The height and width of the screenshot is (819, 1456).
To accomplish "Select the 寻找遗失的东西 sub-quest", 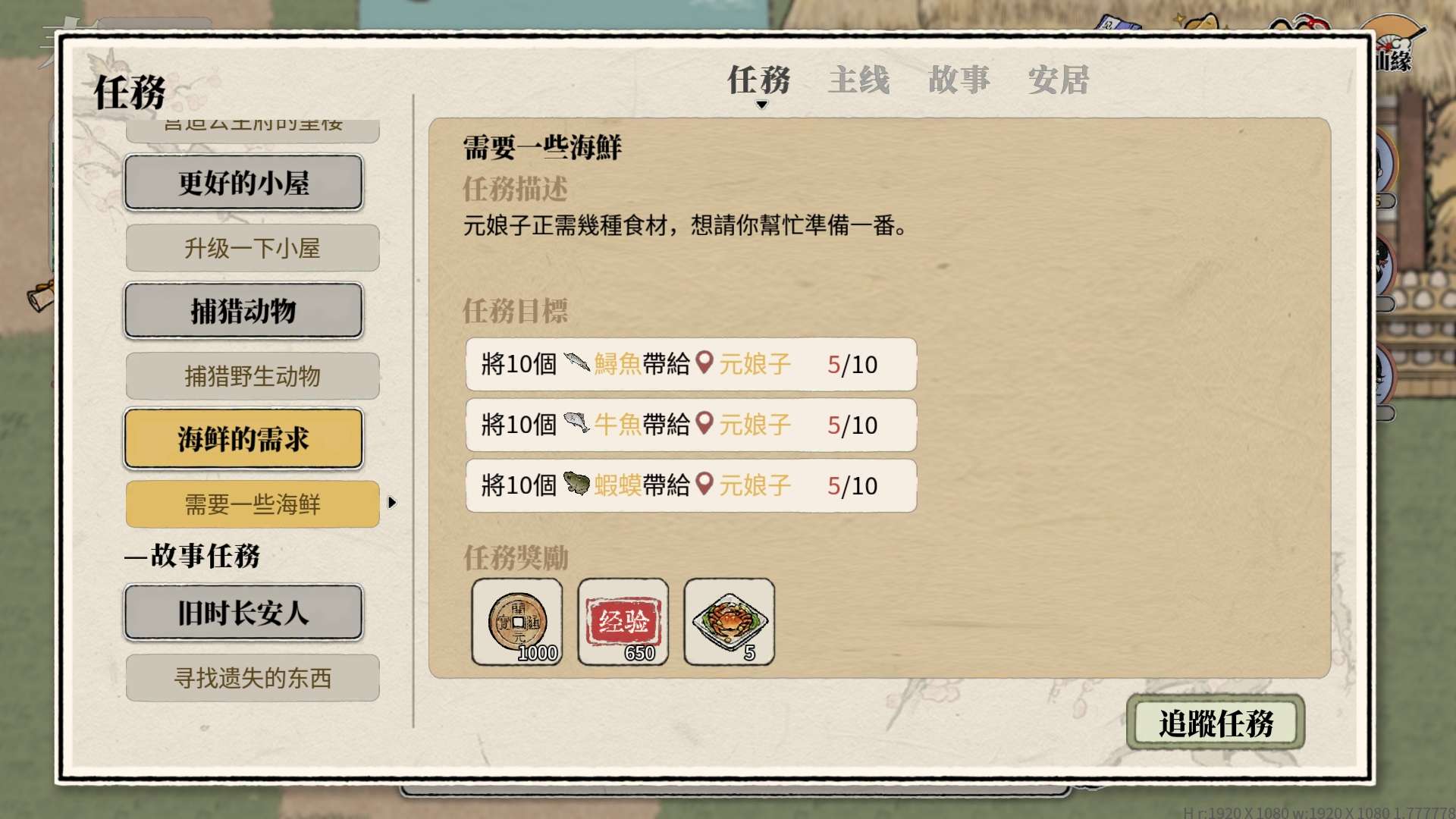I will [253, 678].
